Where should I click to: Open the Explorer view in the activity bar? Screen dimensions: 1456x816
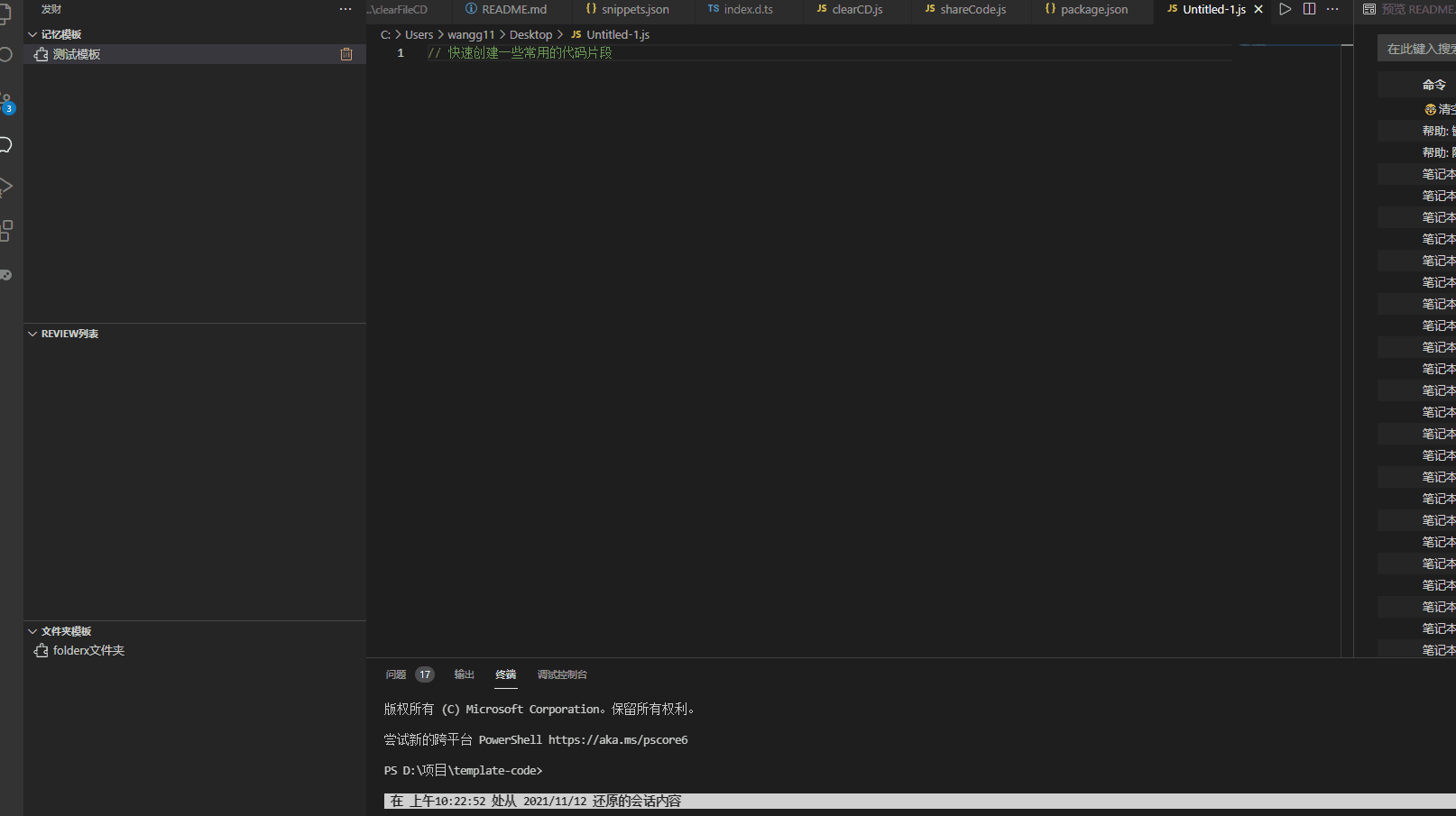5,14
